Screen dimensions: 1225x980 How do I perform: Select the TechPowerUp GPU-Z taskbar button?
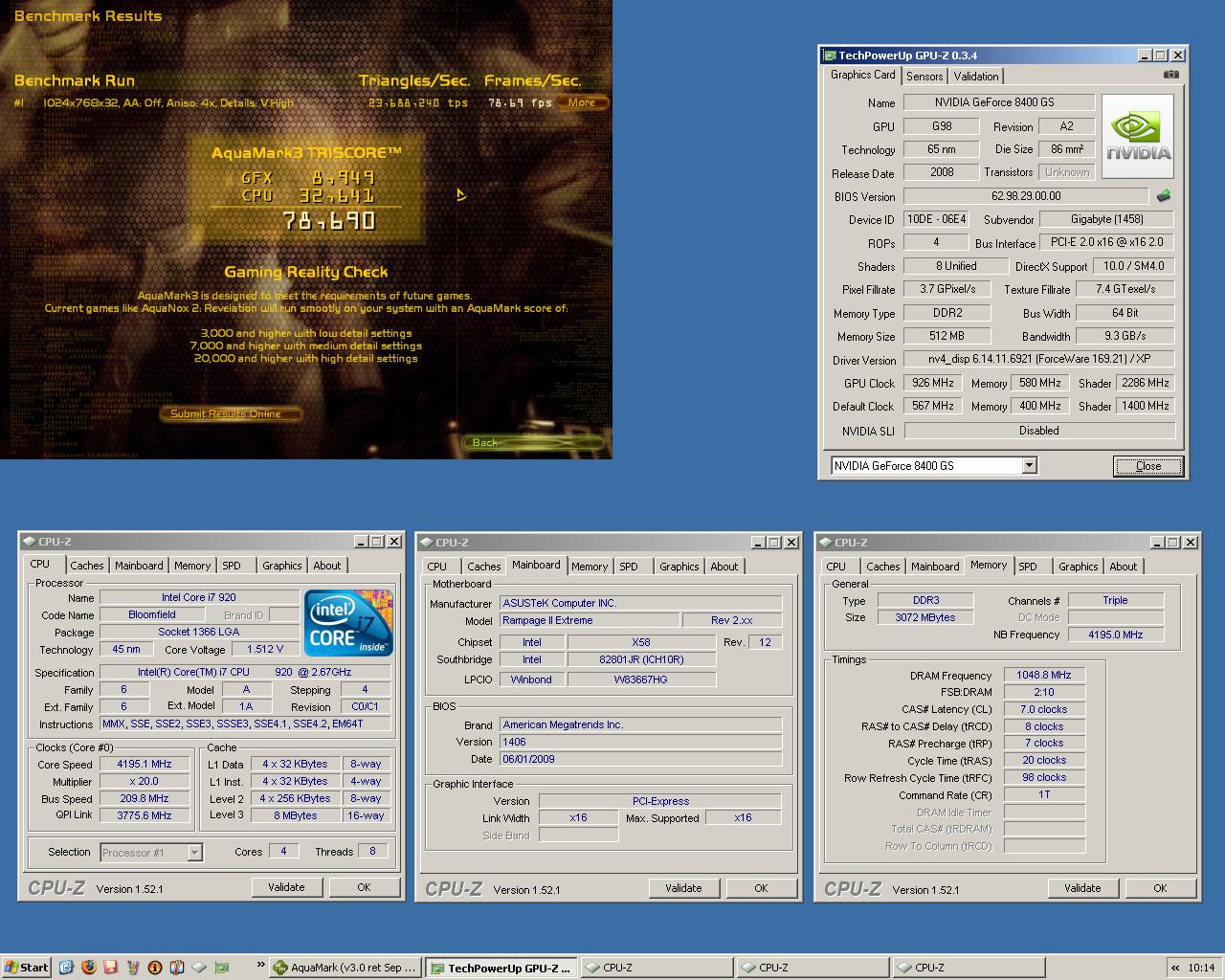[x=501, y=967]
